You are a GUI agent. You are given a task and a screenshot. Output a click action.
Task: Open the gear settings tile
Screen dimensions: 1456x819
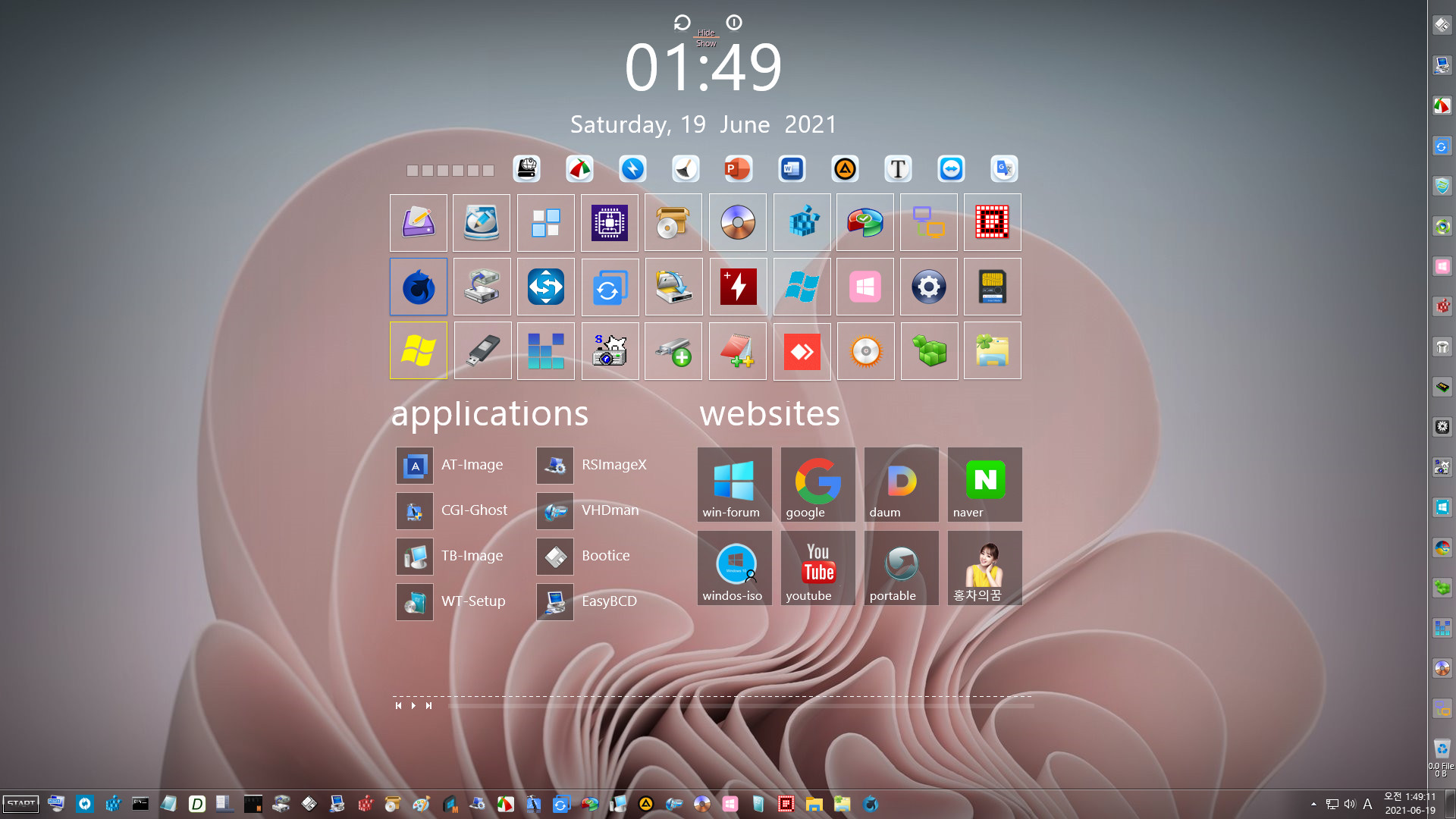[x=929, y=287]
